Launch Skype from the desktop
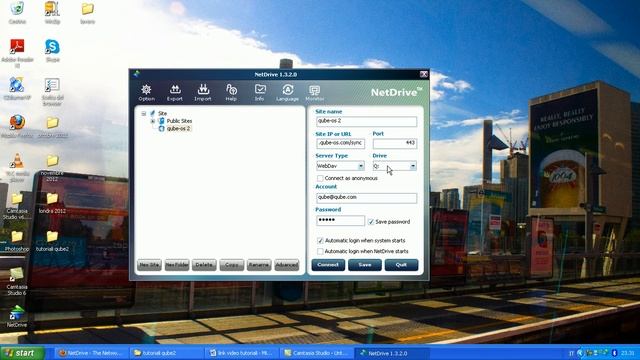This screenshot has height=360, width=640. click(52, 51)
